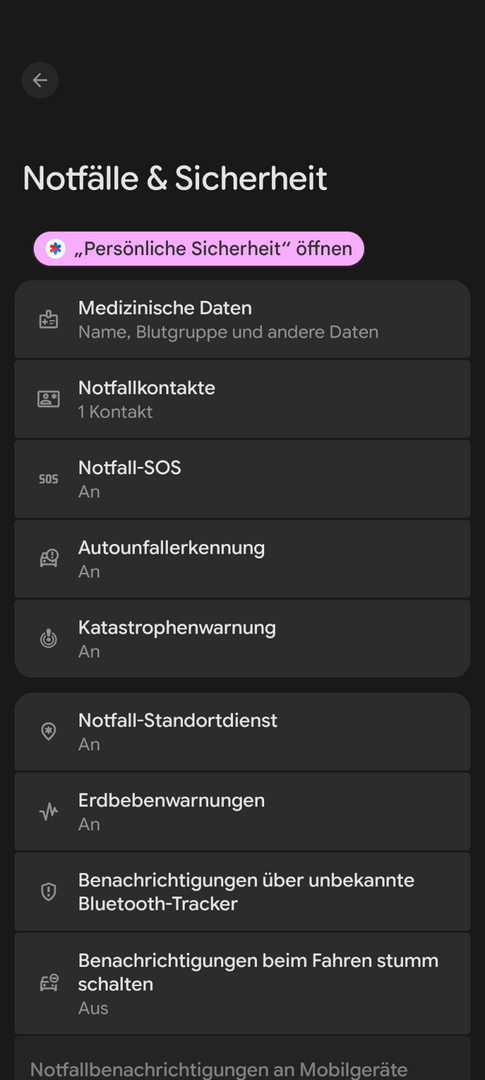Screen dimensions: 485x1080
Task: Open Notfallkontakte with 1 Kontakt
Action: coord(242,399)
